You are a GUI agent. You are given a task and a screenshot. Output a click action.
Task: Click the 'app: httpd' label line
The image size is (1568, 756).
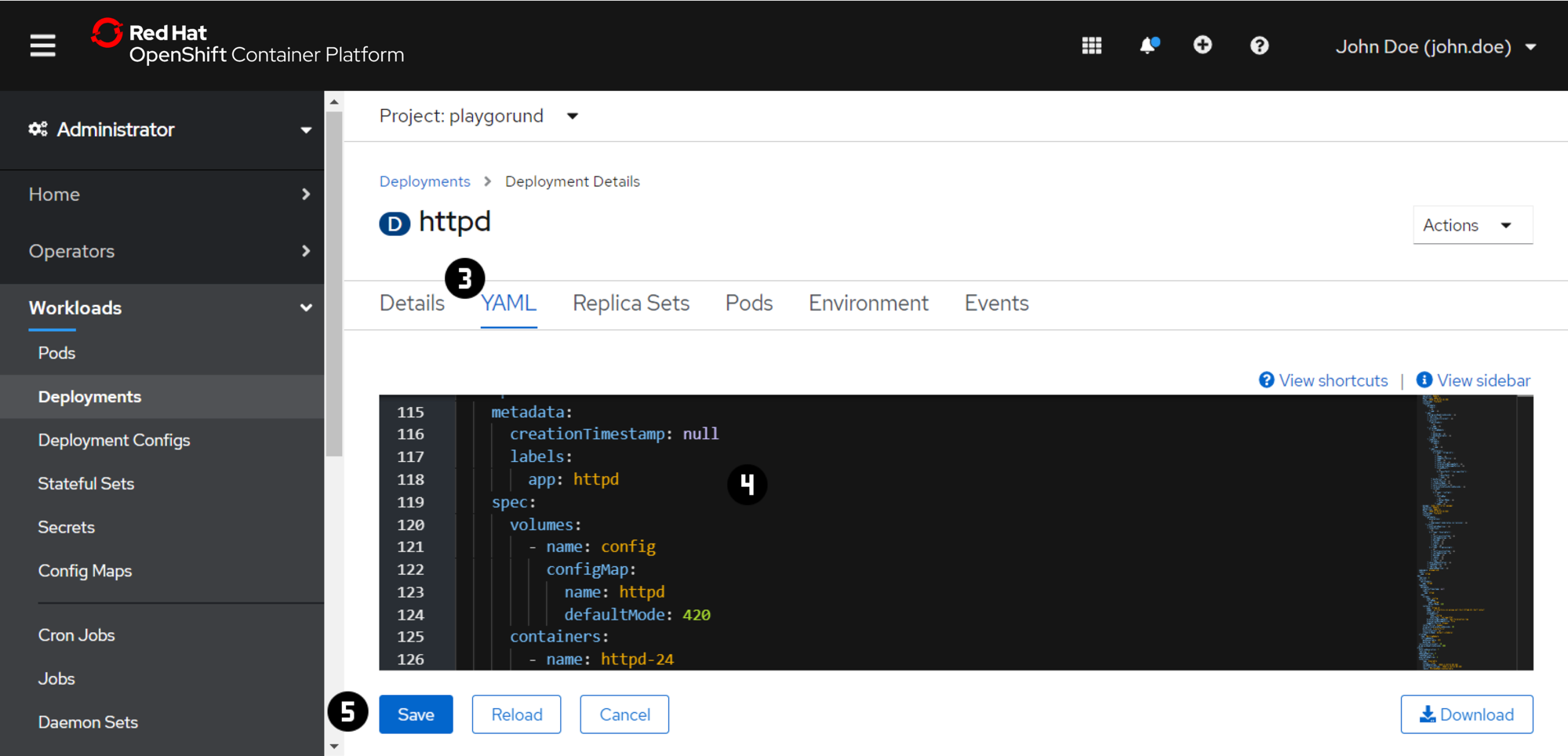(x=573, y=479)
